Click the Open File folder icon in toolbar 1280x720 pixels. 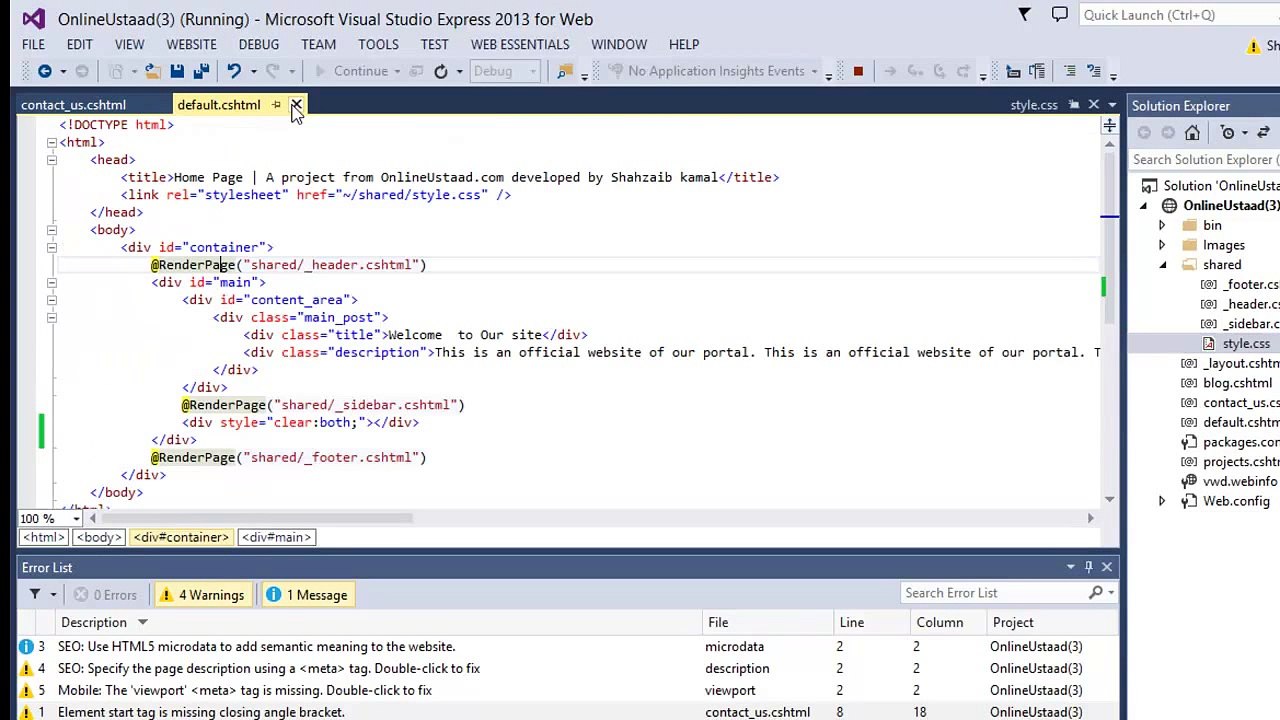point(152,71)
